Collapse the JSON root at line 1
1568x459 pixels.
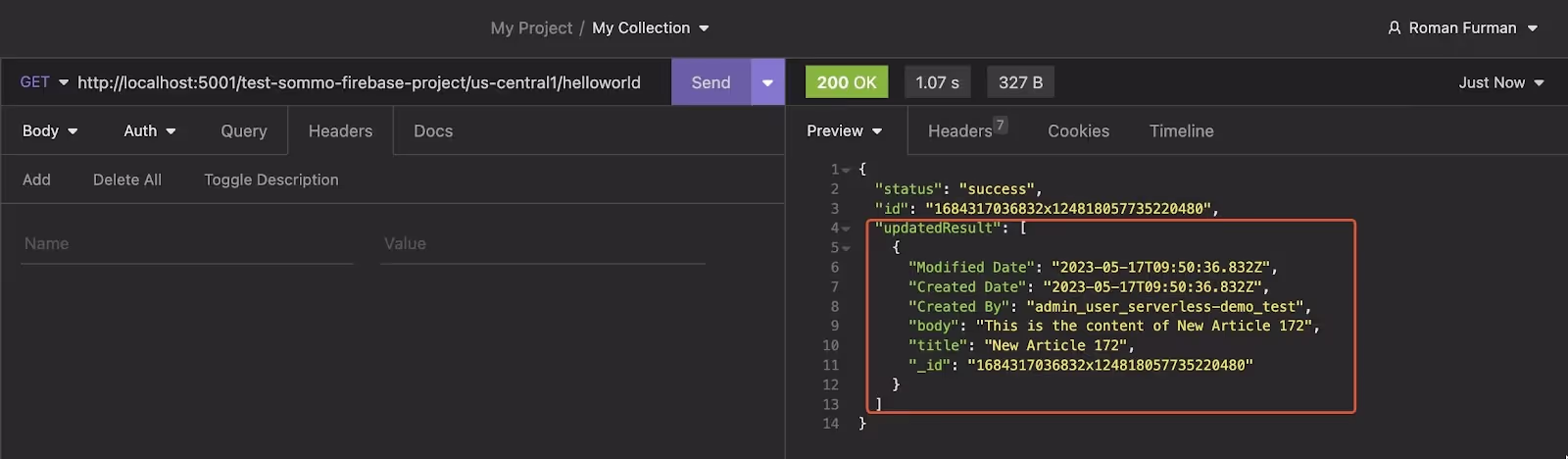(846, 170)
